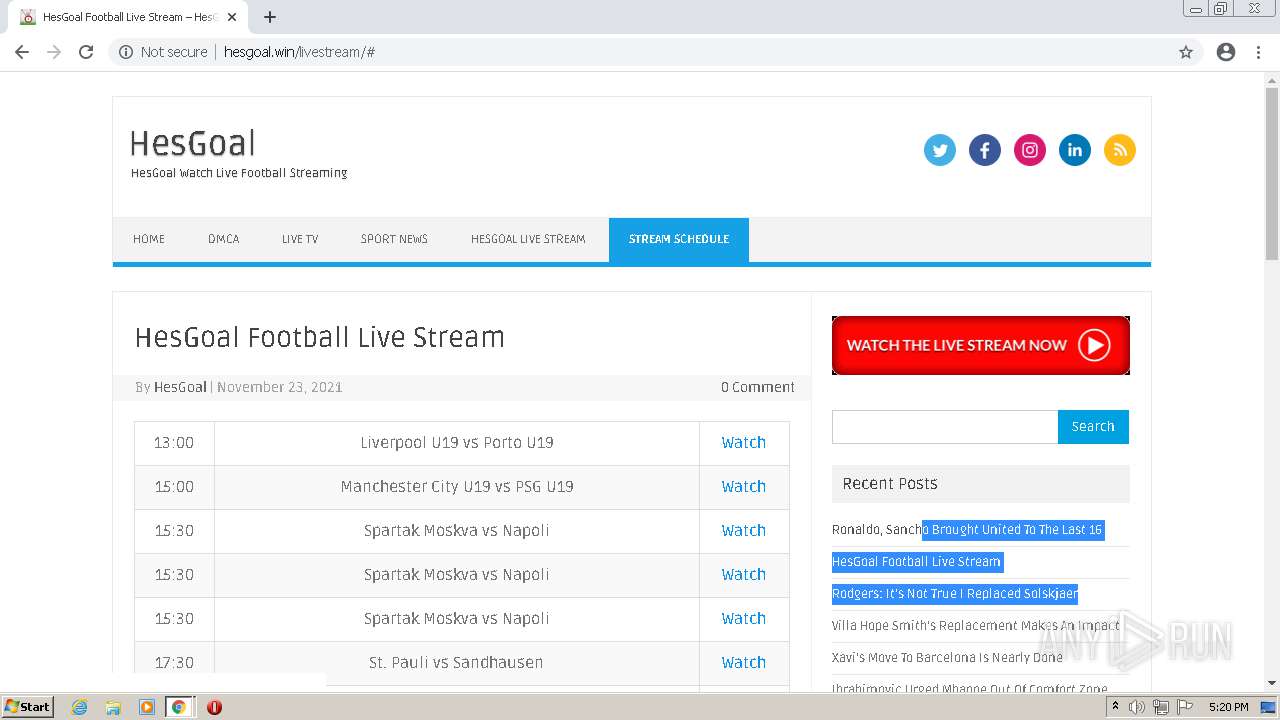Click volume speaker tray icon
The width and height of the screenshot is (1280, 720).
point(1137,707)
